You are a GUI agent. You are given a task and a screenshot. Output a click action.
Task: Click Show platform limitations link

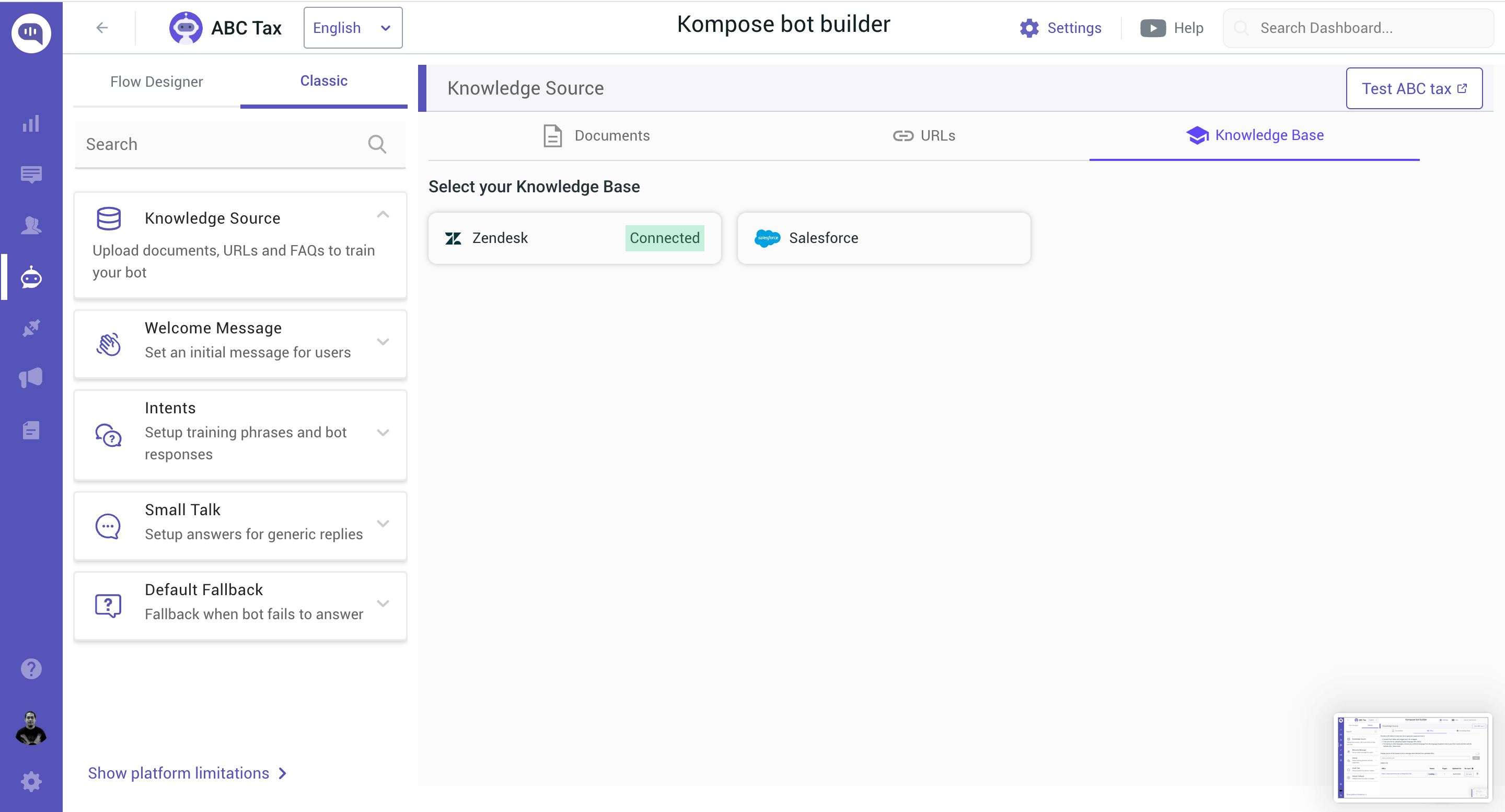[187, 773]
